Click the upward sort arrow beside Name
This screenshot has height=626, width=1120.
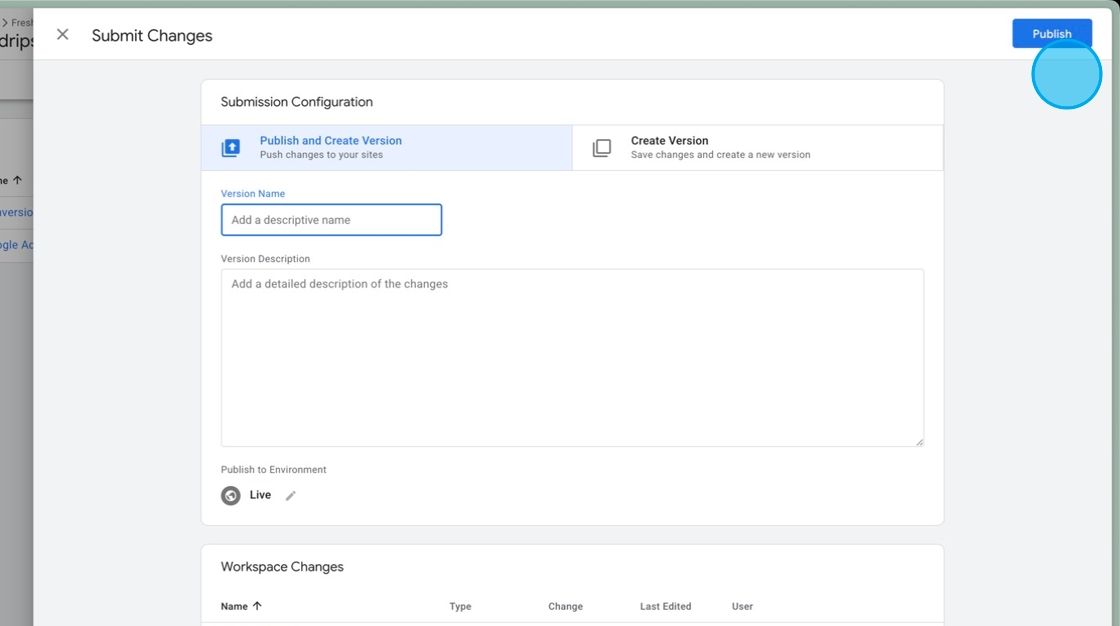(259, 606)
